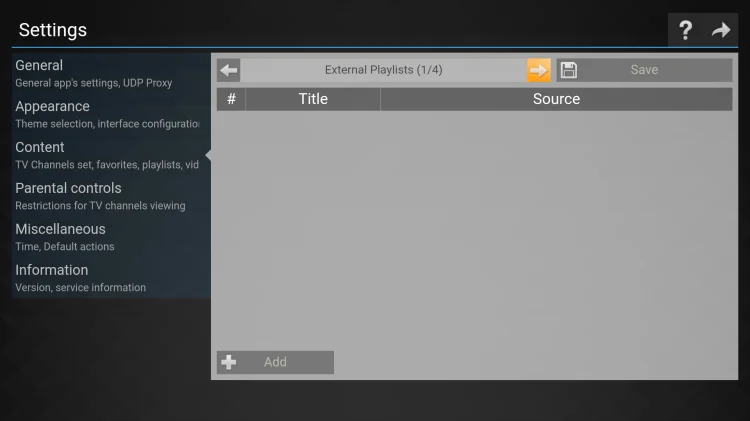Select the Source column header
The image size is (750, 421).
coord(556,99)
